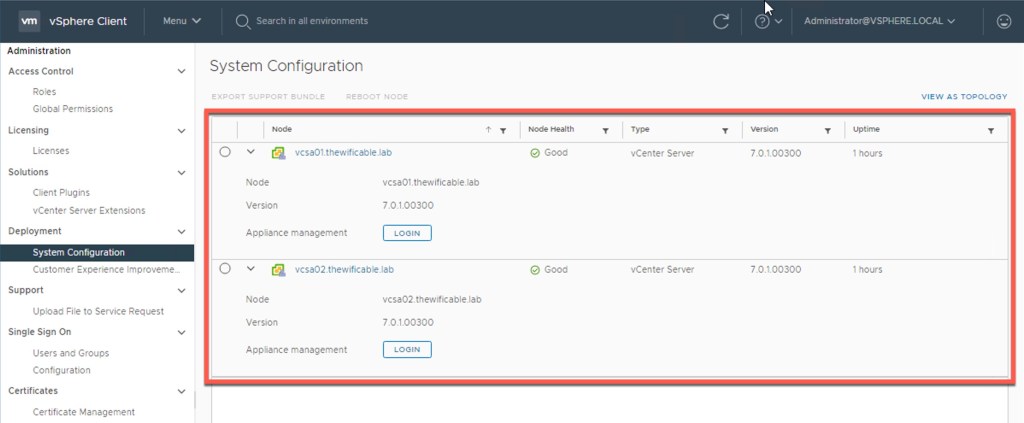The height and width of the screenshot is (423, 1024).
Task: Collapse the vcsa02 node details row
Action: coord(251,269)
